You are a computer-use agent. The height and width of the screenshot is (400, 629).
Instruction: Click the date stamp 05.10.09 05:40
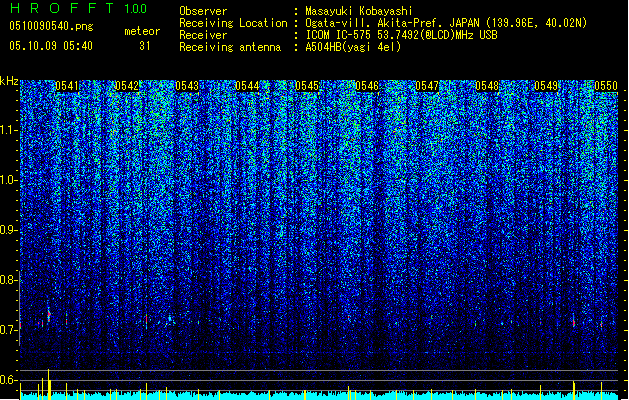pos(51,46)
